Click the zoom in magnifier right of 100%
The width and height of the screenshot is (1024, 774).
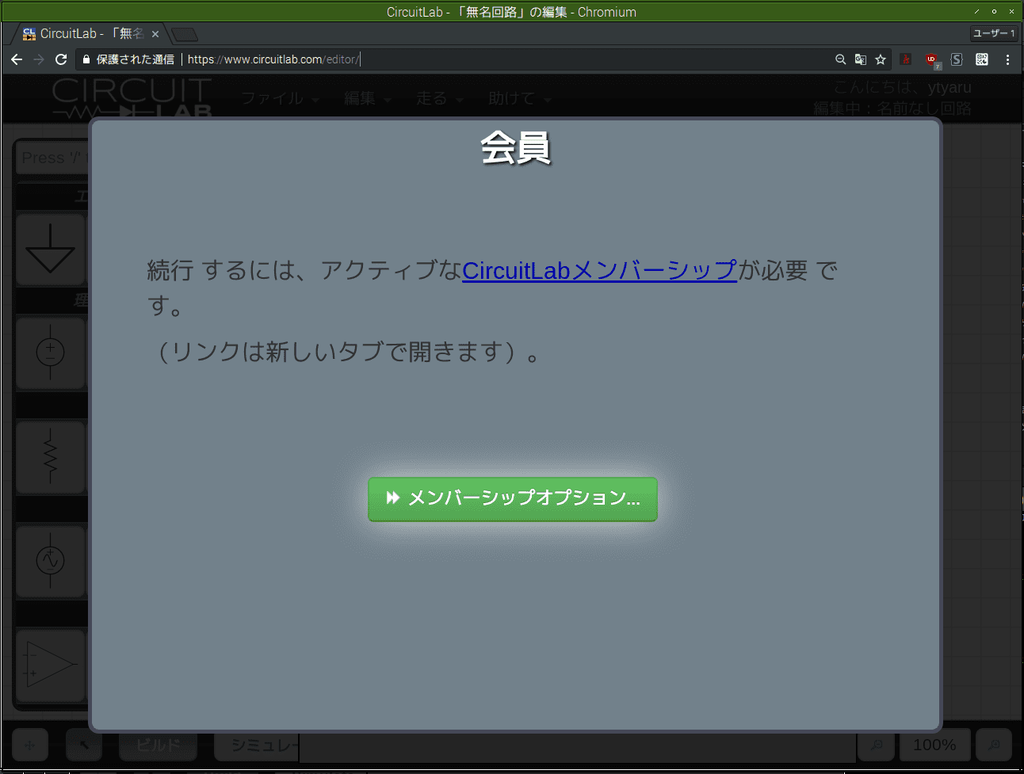(x=994, y=745)
